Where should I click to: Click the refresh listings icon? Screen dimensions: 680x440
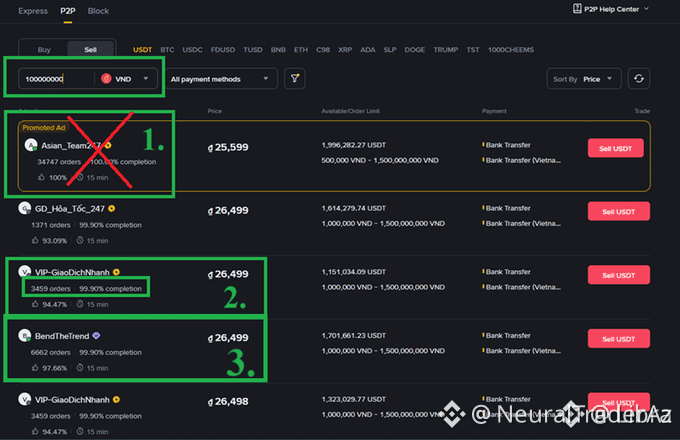[x=638, y=78]
